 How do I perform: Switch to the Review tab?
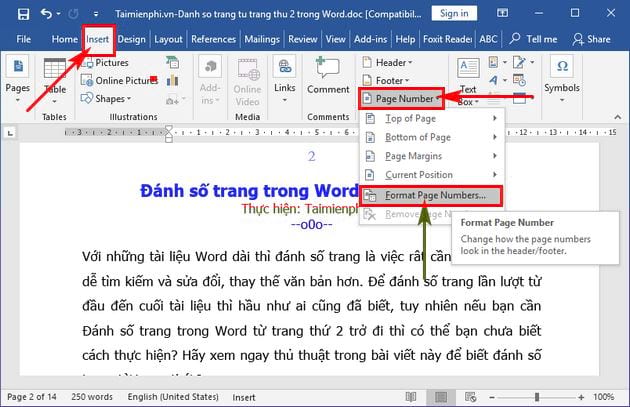tap(303, 39)
